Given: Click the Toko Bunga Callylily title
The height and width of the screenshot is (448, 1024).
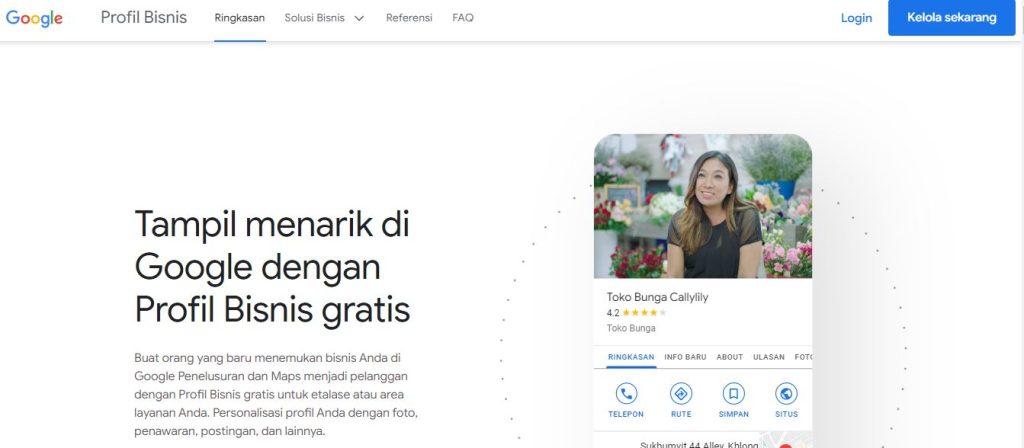Looking at the screenshot, I should [657, 297].
